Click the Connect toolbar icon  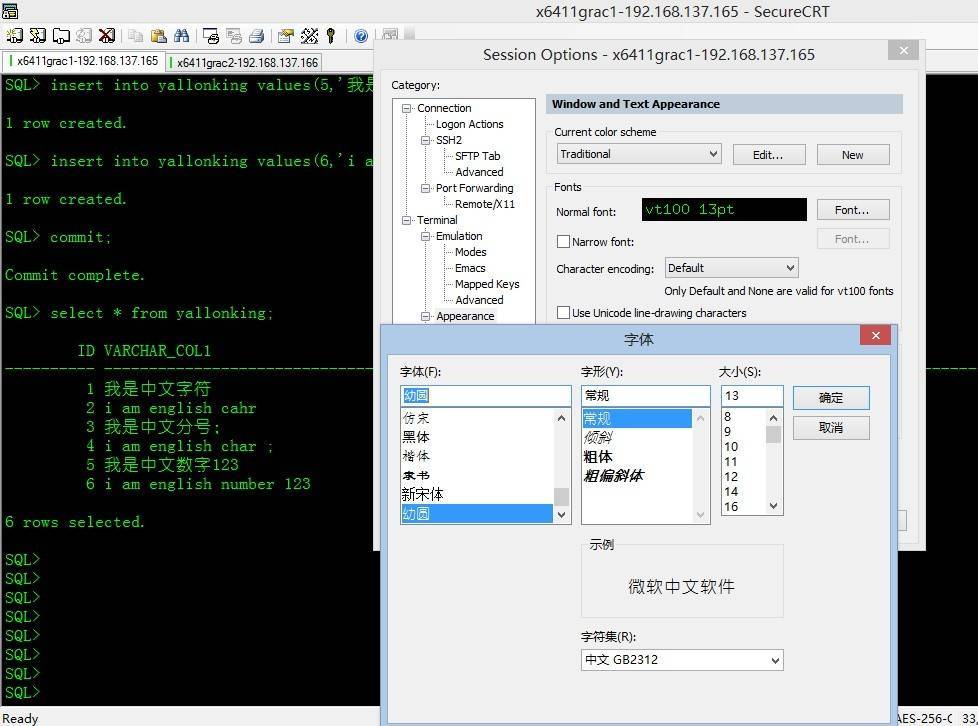coord(14,35)
